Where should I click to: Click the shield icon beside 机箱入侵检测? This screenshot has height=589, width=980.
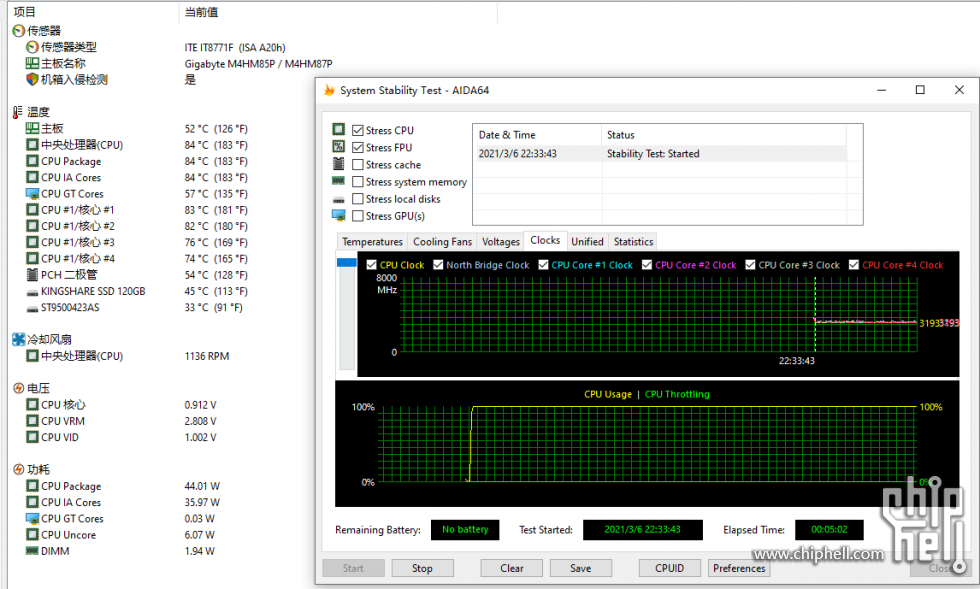[32, 79]
